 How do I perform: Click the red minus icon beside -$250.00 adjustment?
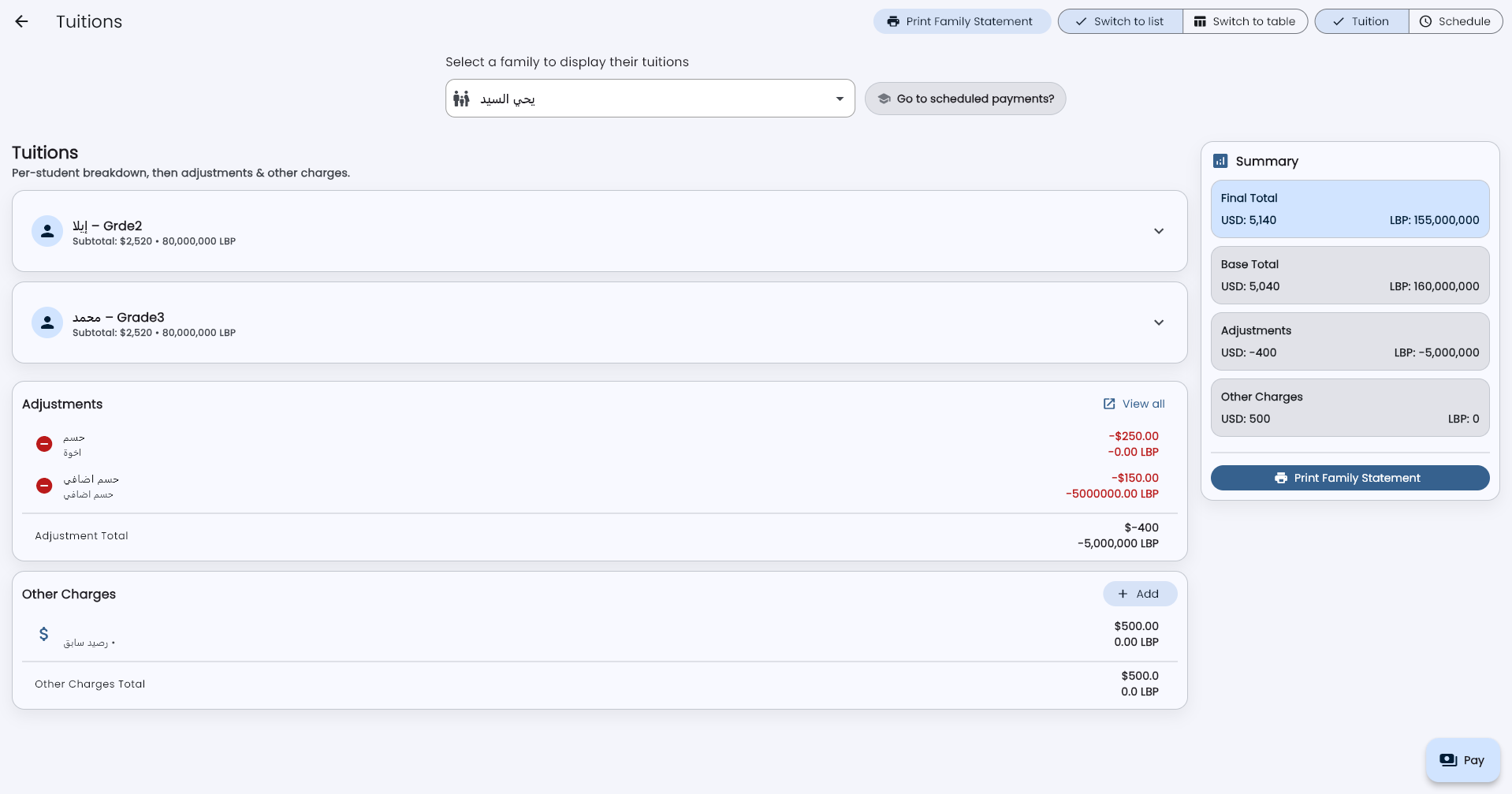click(44, 444)
